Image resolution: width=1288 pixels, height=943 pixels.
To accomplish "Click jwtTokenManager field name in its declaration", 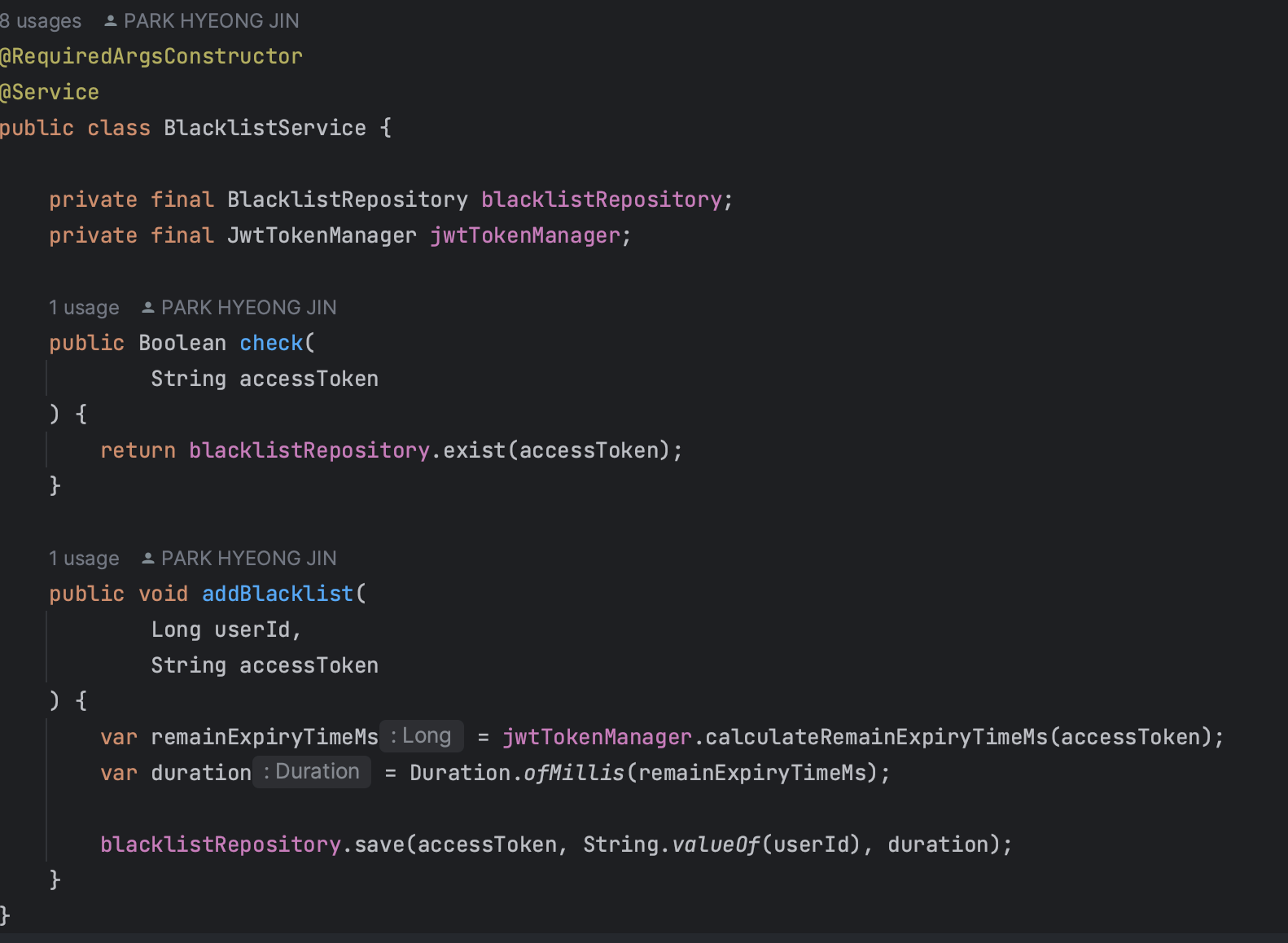I will click(525, 235).
